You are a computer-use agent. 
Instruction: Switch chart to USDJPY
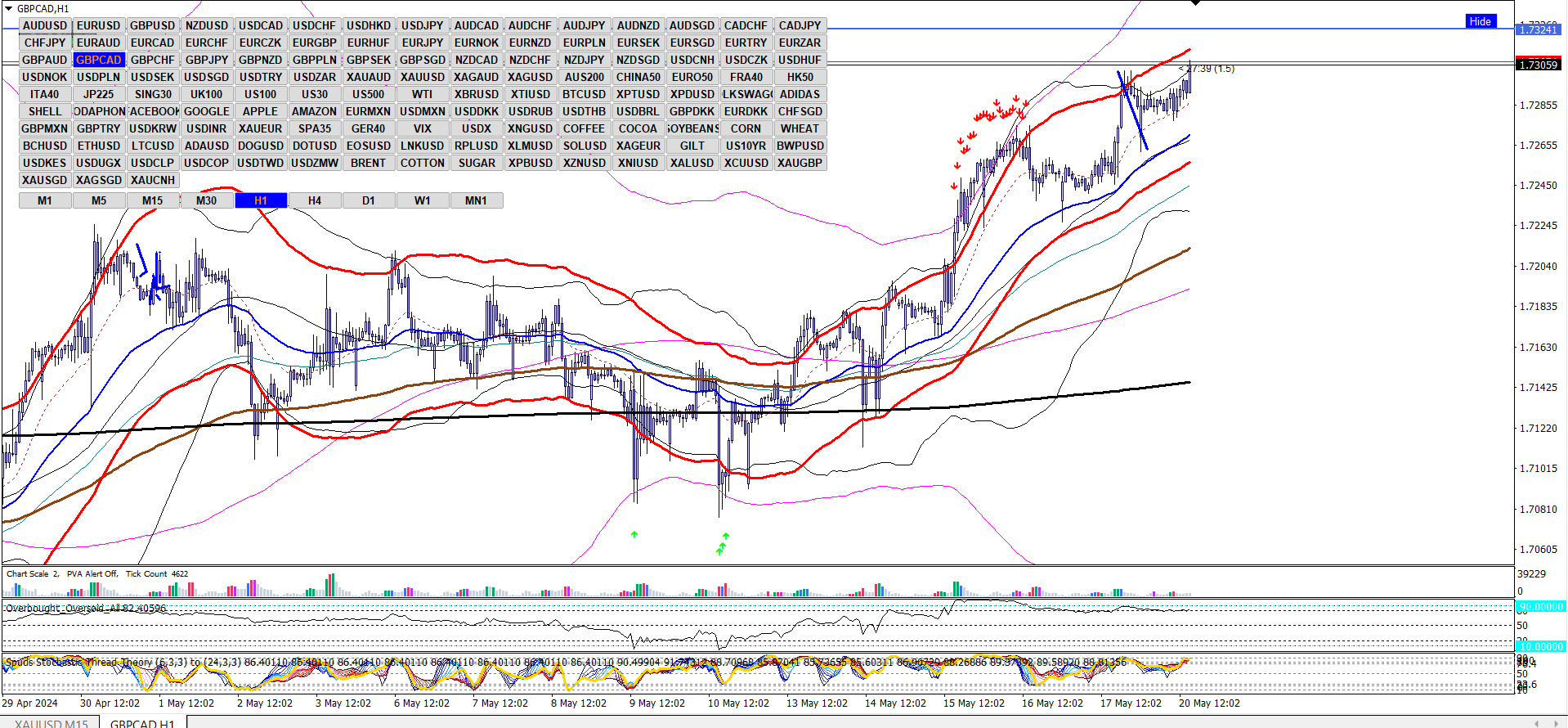click(x=423, y=25)
